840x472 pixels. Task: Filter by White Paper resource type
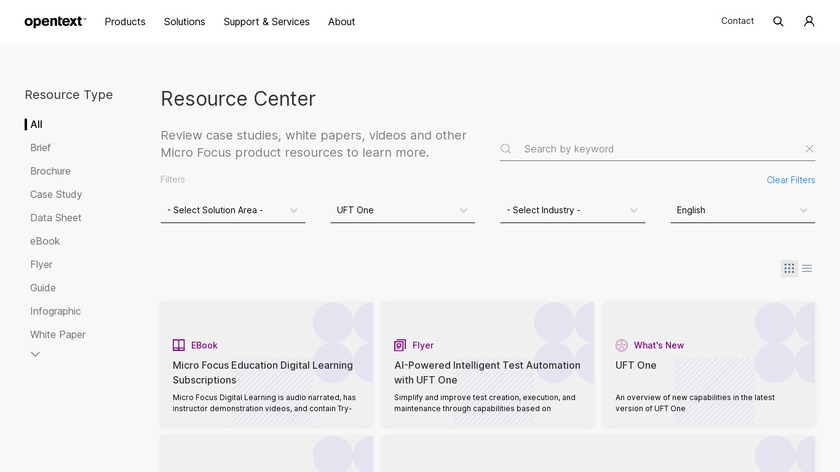point(58,334)
